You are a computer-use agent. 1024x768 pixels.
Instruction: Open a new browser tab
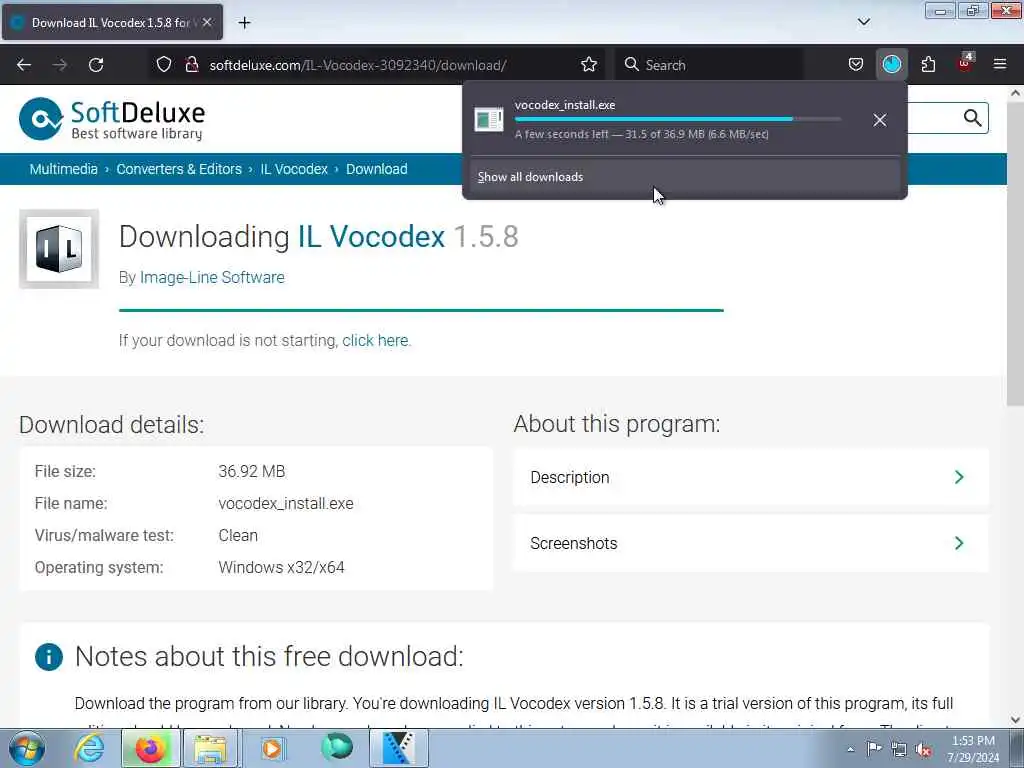tap(244, 23)
